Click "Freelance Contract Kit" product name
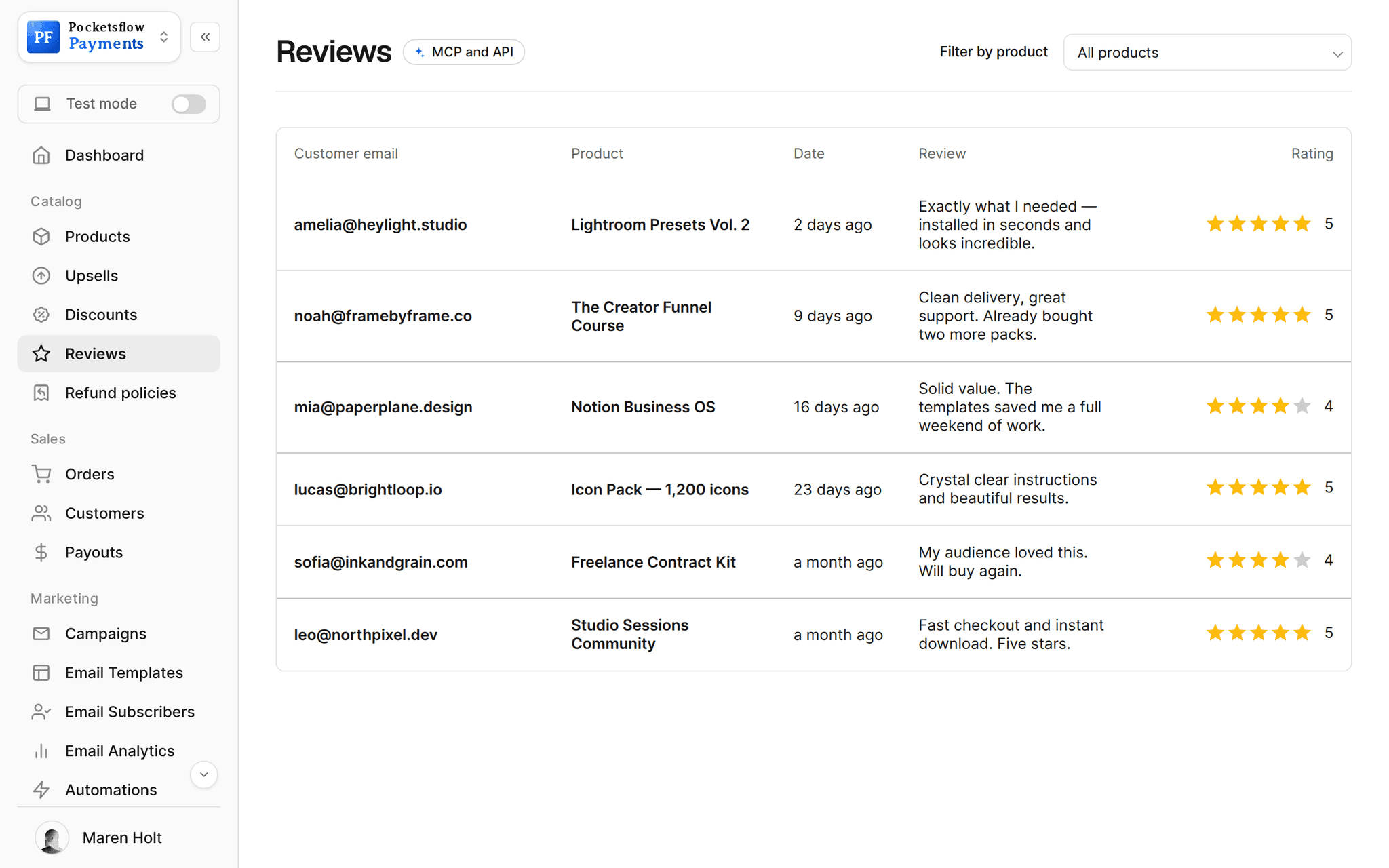The height and width of the screenshot is (868, 1389). tap(653, 562)
